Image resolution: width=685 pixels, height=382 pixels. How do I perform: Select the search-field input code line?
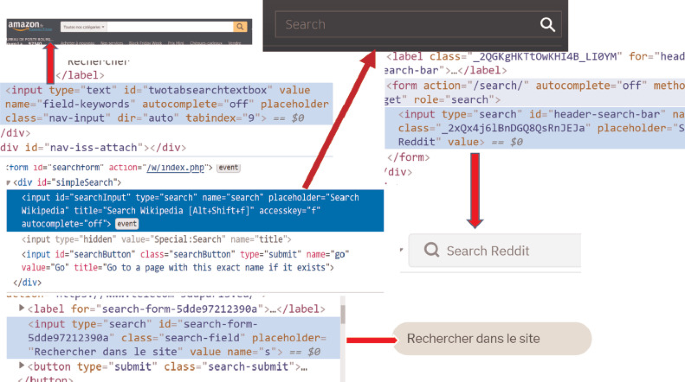[173, 338]
